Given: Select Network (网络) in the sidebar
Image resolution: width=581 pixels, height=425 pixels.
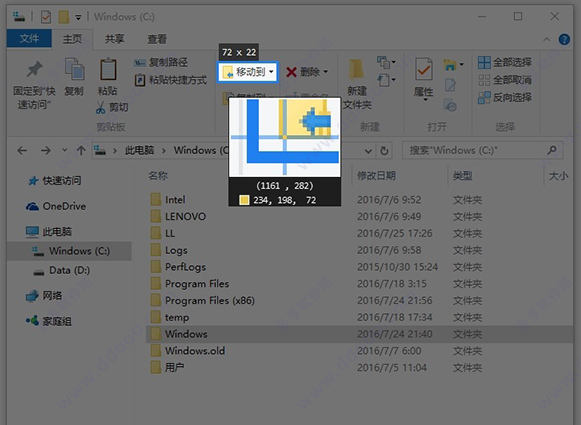Looking at the screenshot, I should tap(44, 295).
